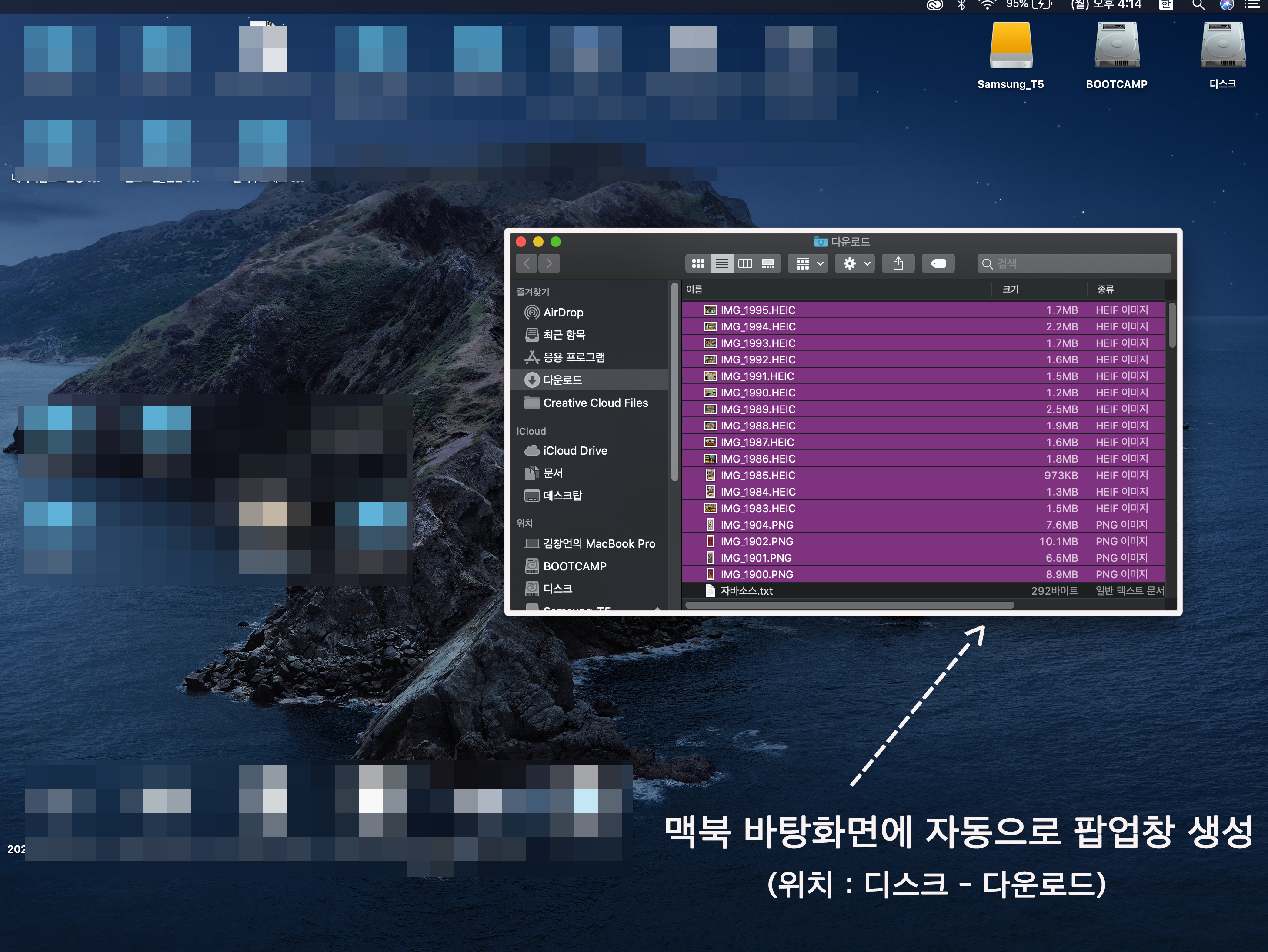Open the gear action menu
1268x952 pixels.
(x=855, y=264)
